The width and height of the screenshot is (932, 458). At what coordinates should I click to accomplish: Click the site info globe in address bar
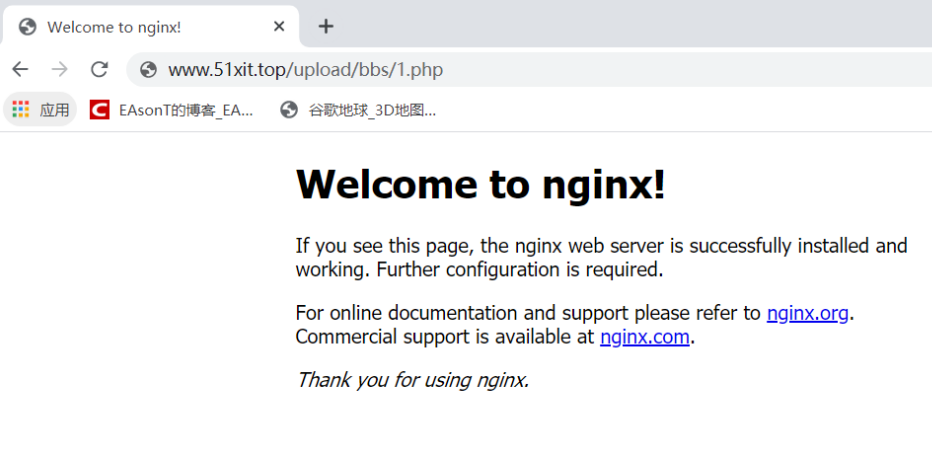[x=148, y=70]
